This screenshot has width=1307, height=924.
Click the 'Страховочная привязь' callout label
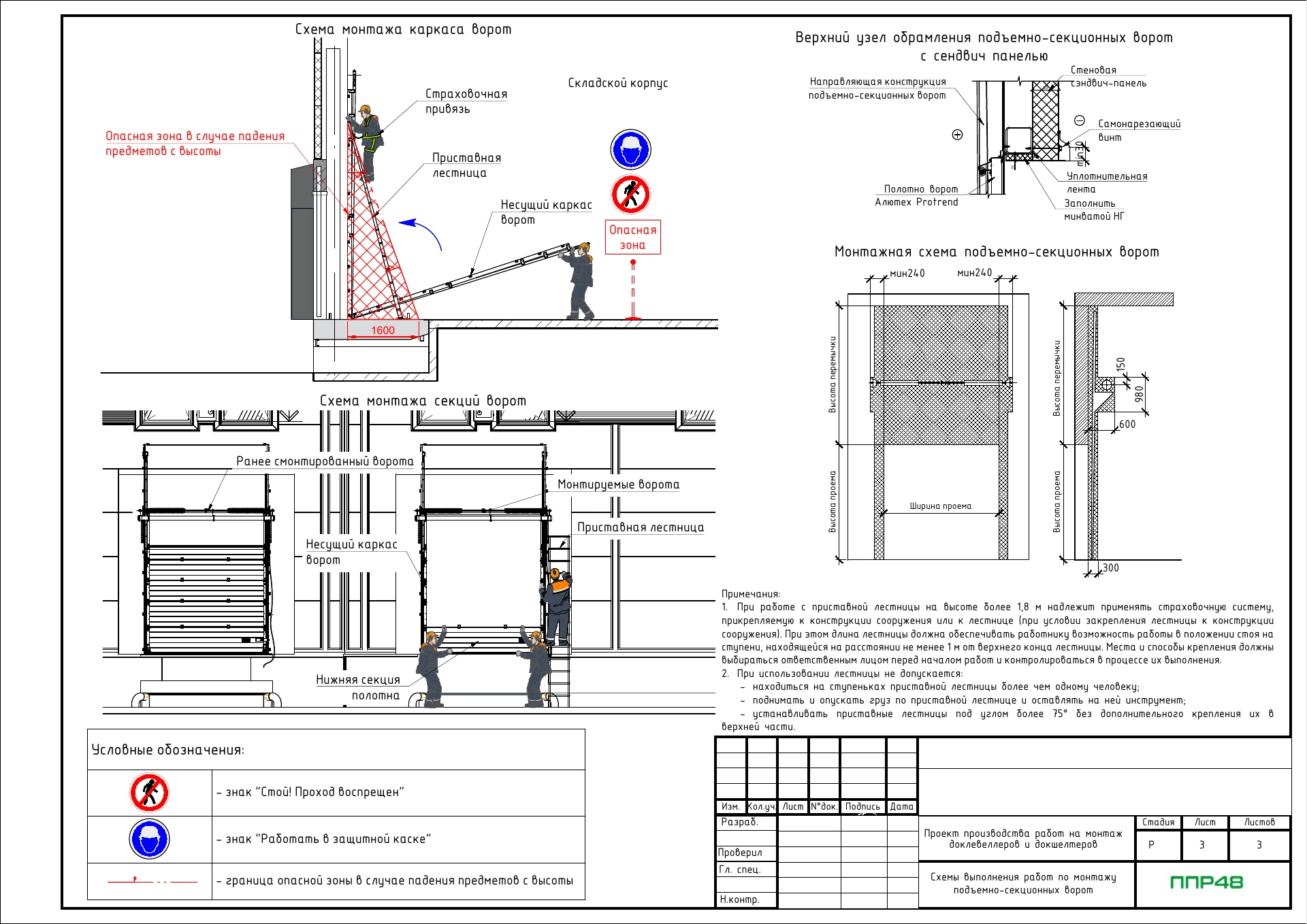(466, 101)
